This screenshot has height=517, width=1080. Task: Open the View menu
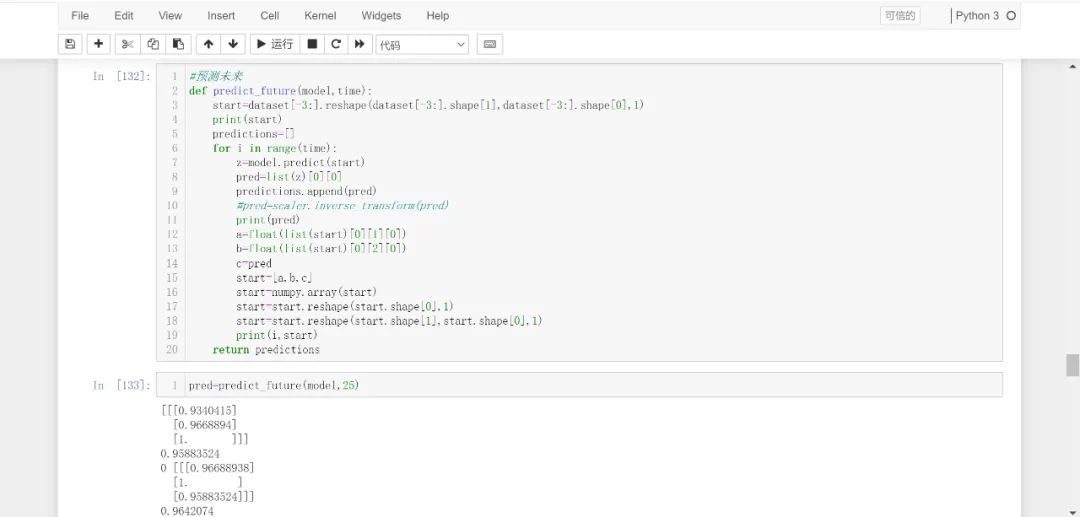point(170,15)
